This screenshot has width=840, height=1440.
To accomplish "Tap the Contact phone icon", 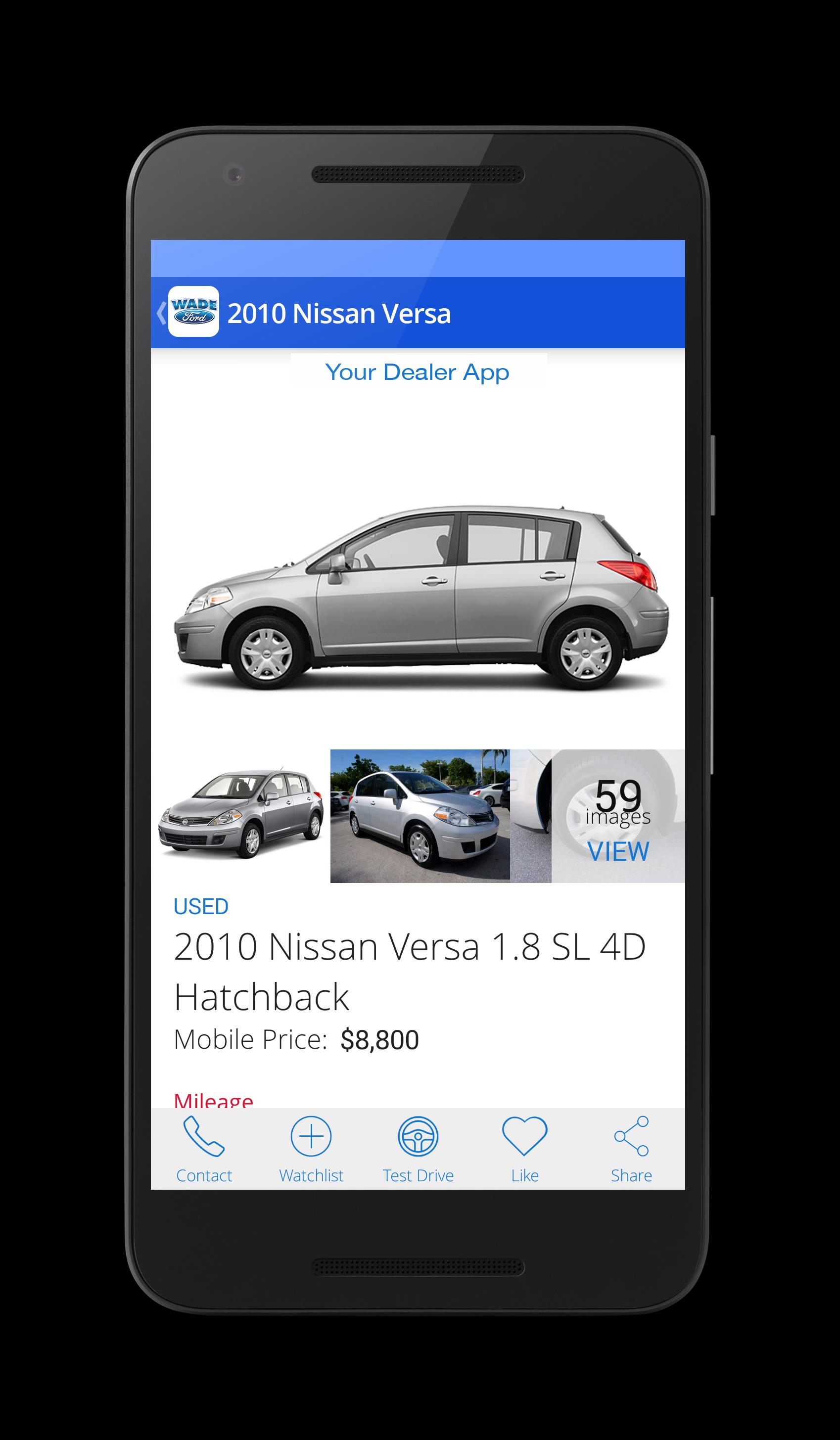I will pos(203,1136).
